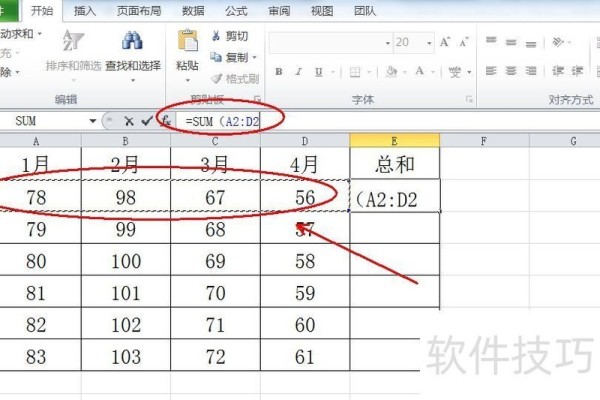The width and height of the screenshot is (600, 400).
Task: Cut selection with scissors icon
Action: pyautogui.click(x=216, y=36)
